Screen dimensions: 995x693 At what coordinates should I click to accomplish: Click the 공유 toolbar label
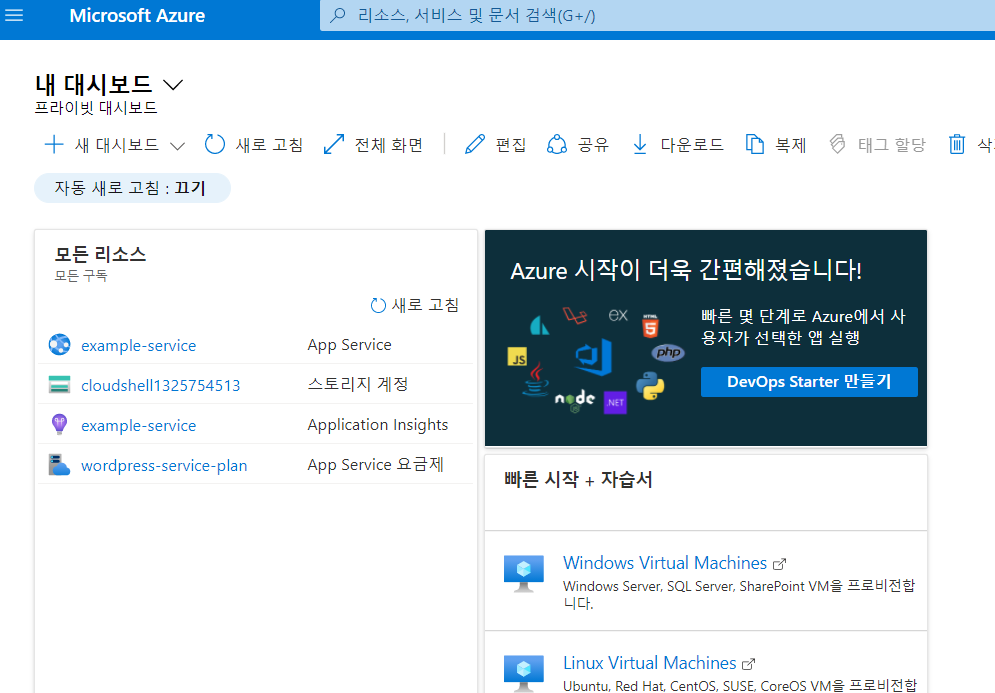(593, 145)
